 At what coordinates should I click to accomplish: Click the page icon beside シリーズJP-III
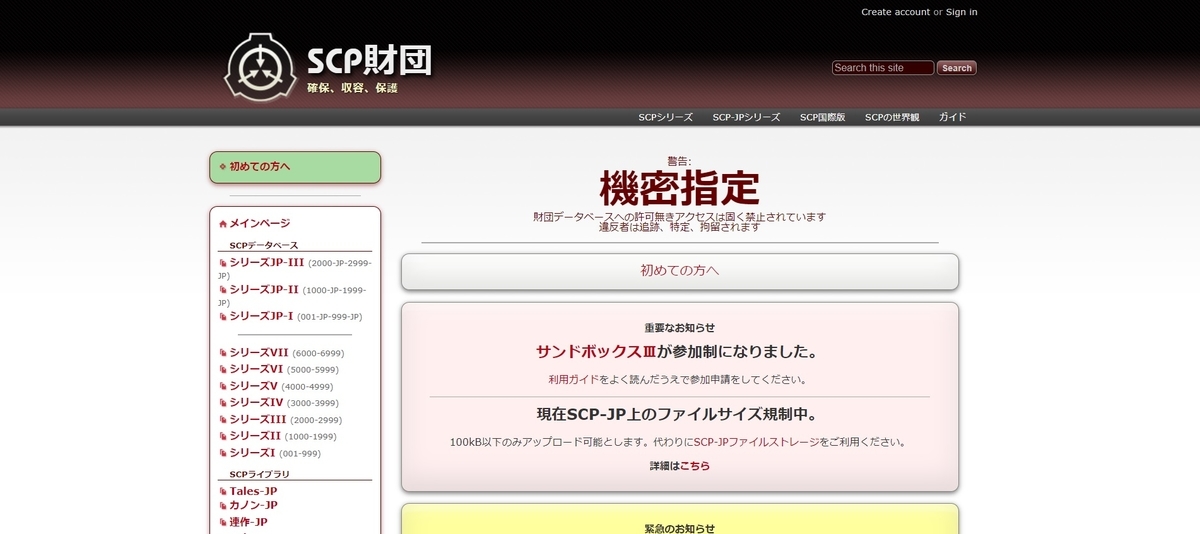(x=222, y=263)
